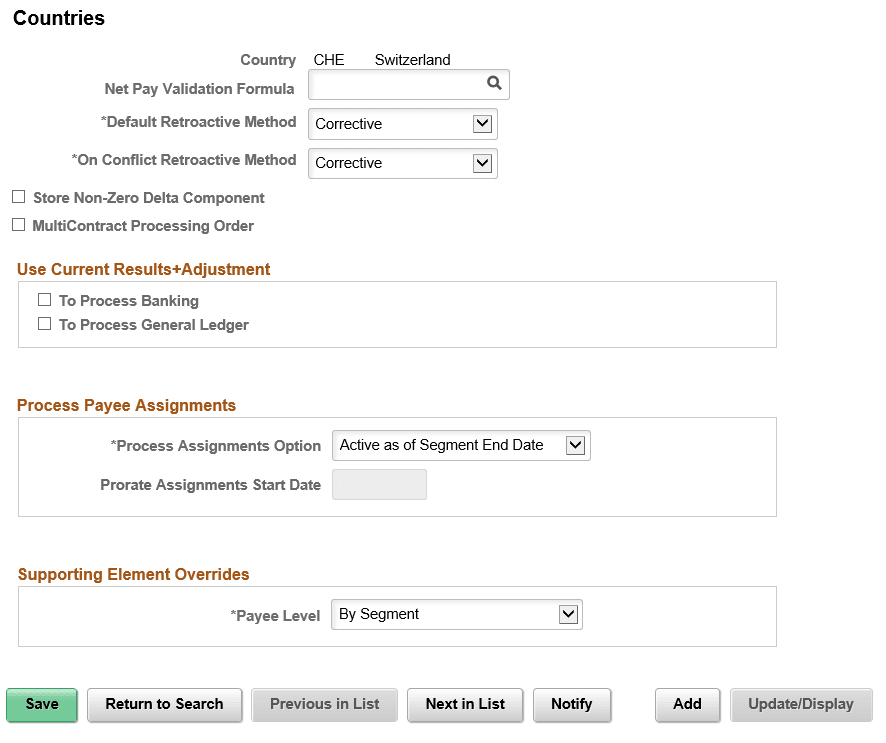
Task: Click the Prorate Assignments Start Date field
Action: point(379,485)
